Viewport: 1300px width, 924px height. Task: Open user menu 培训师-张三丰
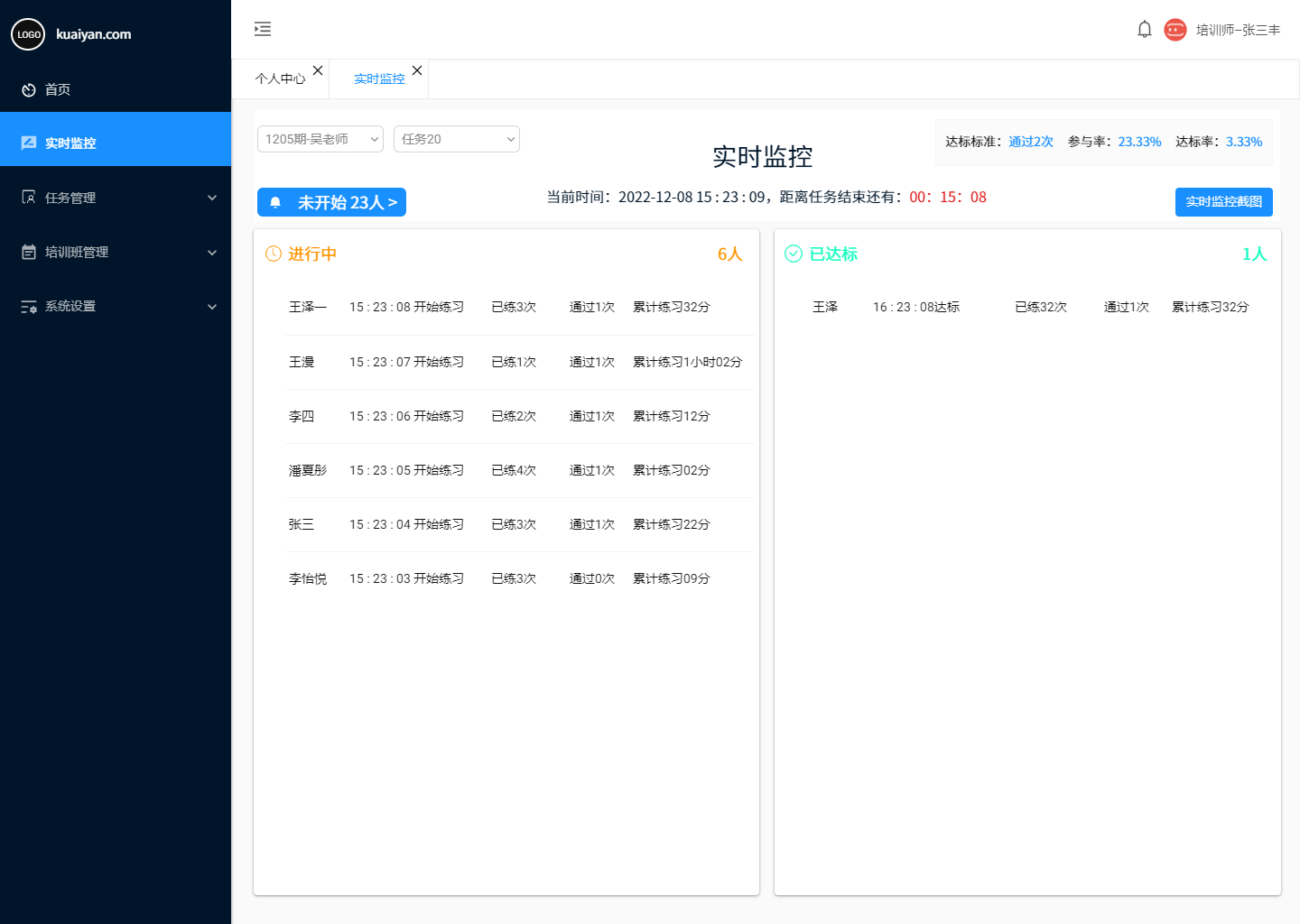[x=1238, y=30]
